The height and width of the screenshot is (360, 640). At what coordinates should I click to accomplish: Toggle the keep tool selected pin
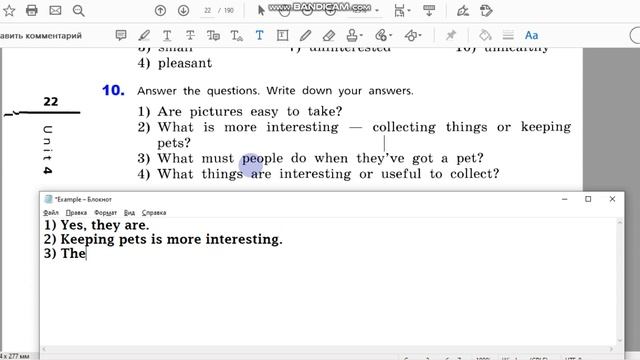(451, 36)
